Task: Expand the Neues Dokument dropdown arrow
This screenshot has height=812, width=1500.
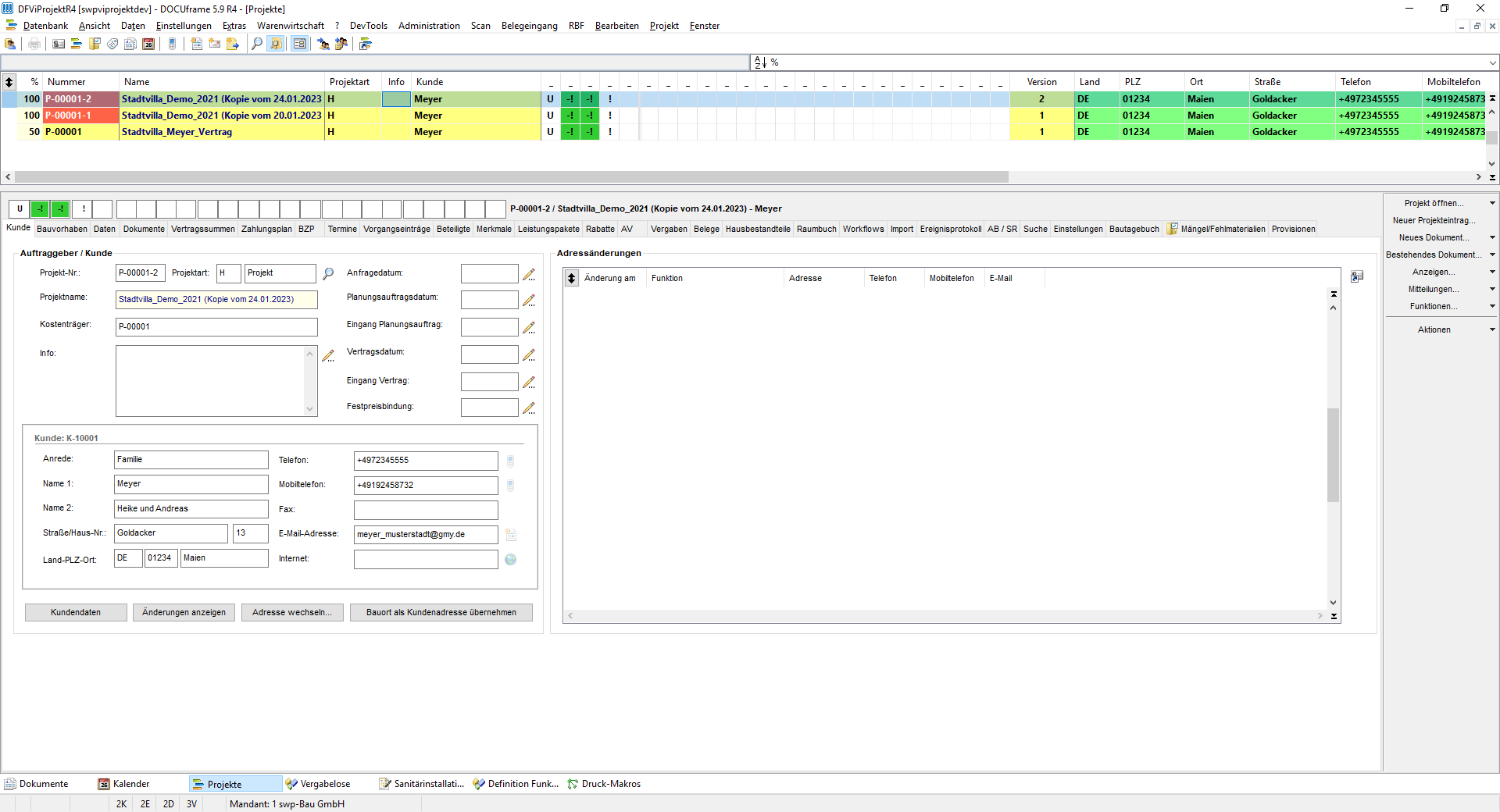Action: pyautogui.click(x=1492, y=237)
